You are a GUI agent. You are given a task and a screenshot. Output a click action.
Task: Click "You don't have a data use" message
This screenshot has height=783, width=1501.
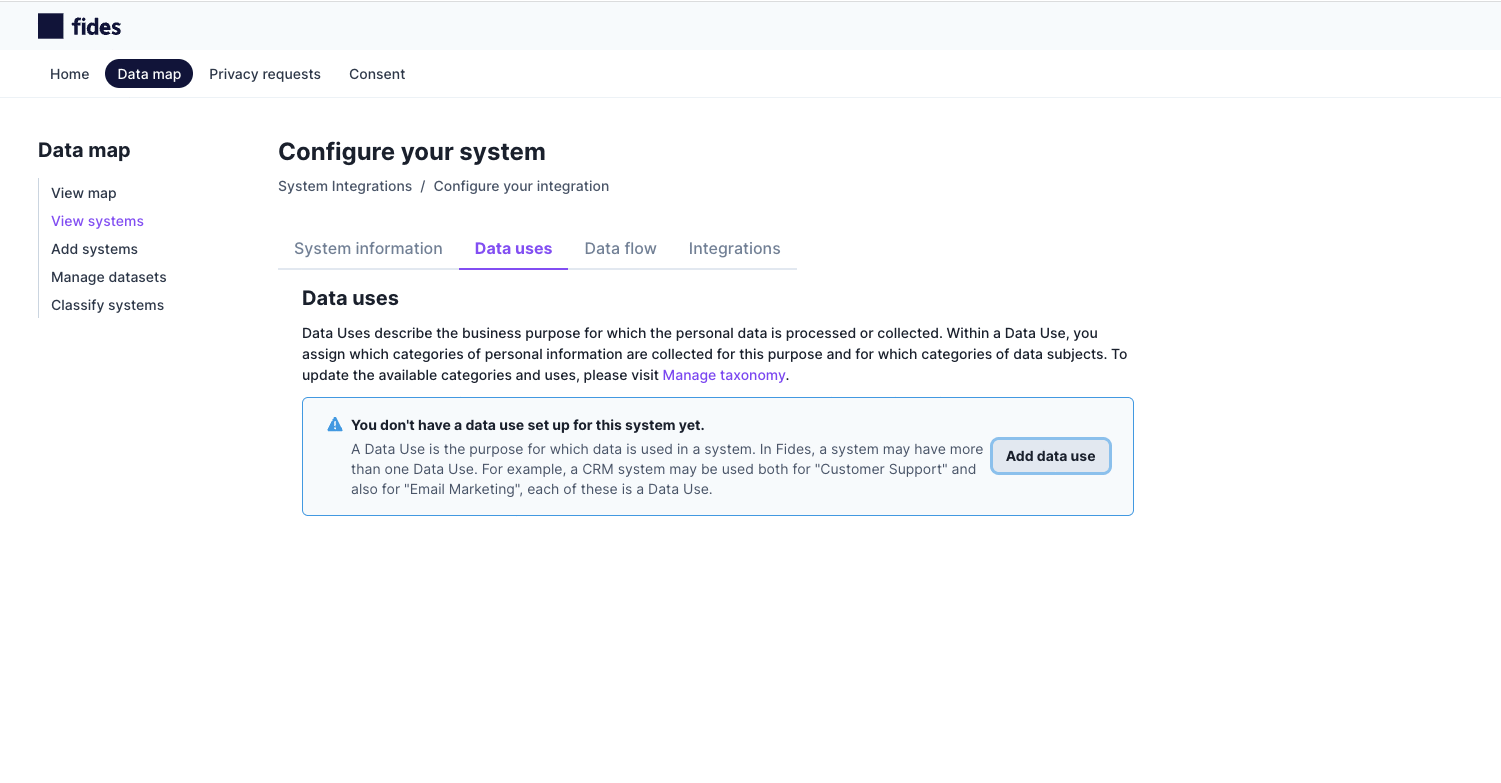(x=527, y=425)
